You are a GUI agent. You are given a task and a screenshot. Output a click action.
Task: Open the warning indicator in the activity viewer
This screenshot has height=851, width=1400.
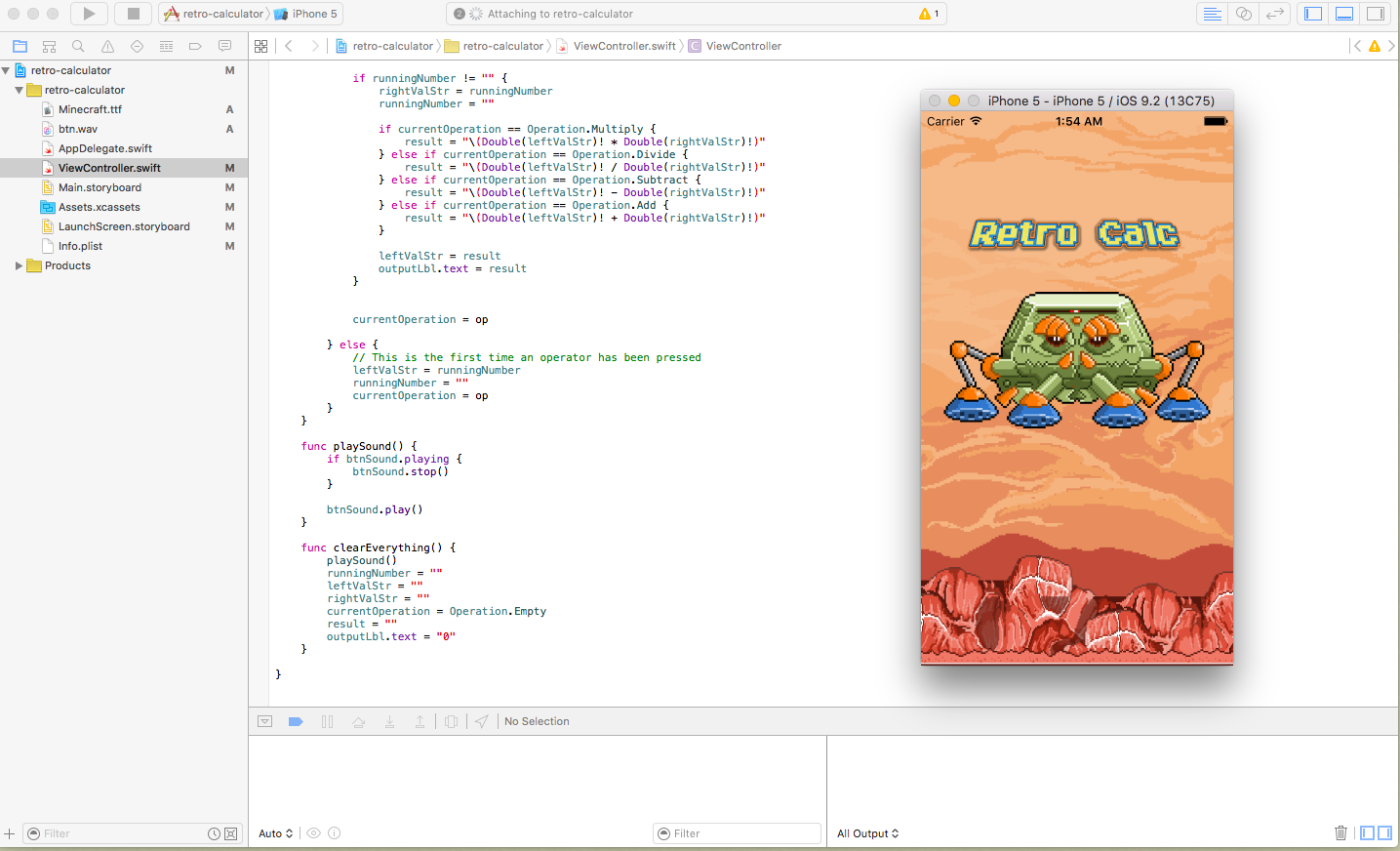click(x=929, y=14)
